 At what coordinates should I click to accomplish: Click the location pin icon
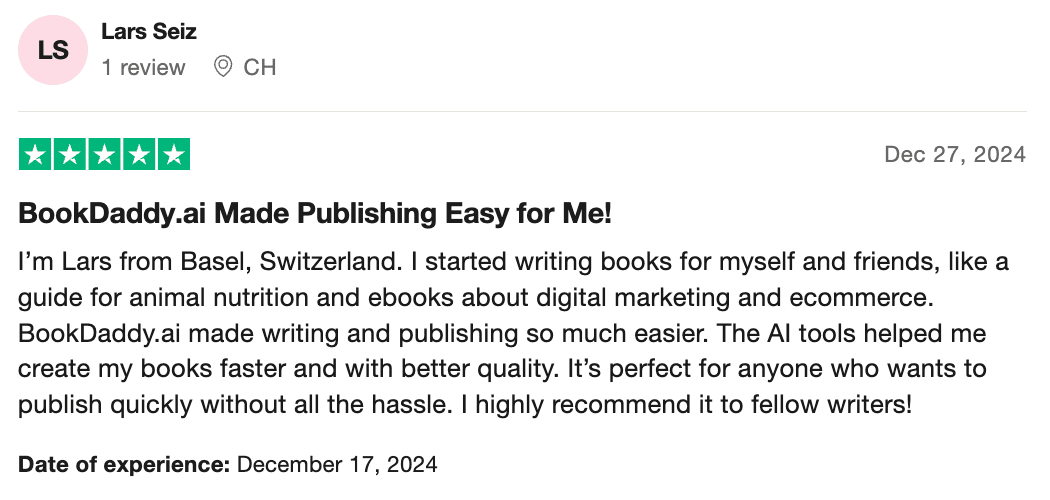[224, 67]
